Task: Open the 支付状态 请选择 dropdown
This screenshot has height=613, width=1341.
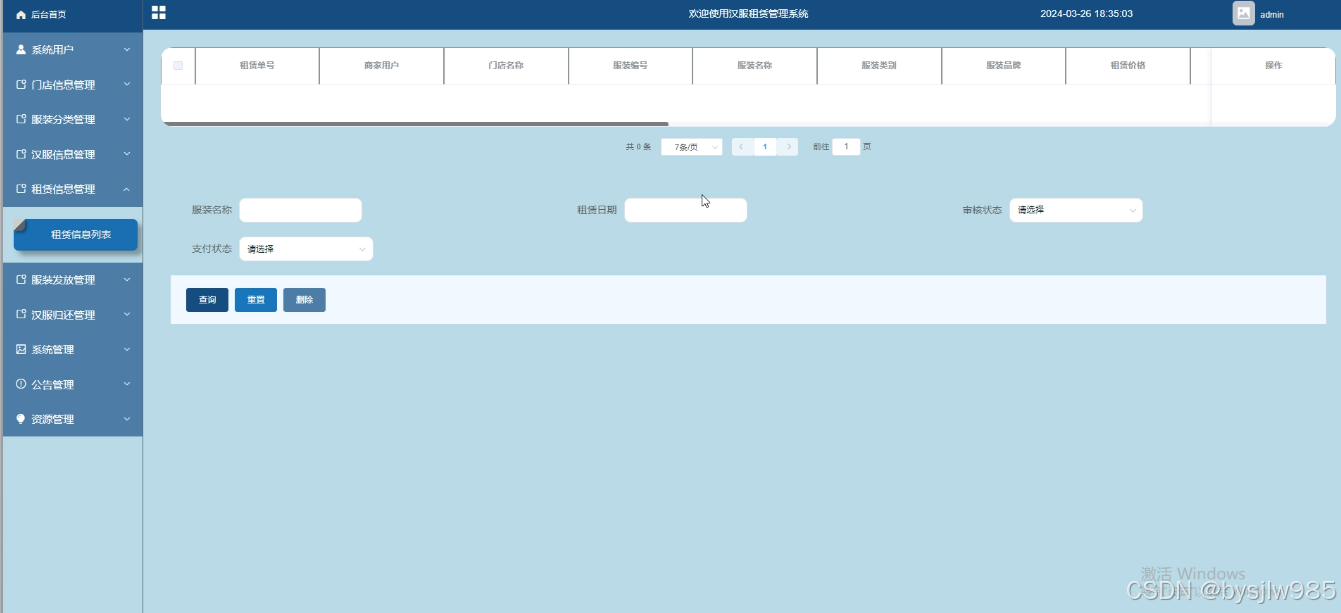Action: [x=306, y=249]
